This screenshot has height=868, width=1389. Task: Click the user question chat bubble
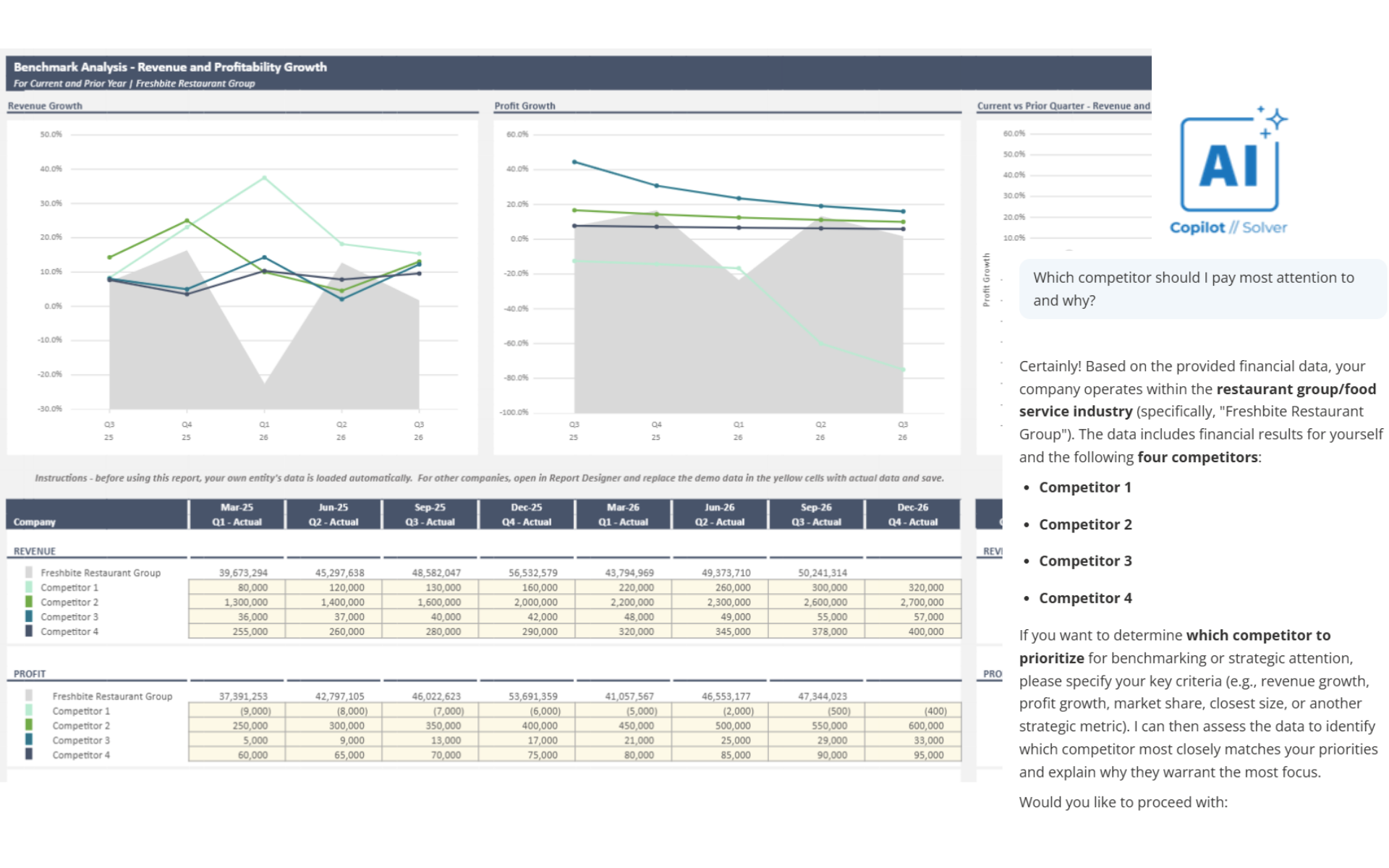(1202, 289)
